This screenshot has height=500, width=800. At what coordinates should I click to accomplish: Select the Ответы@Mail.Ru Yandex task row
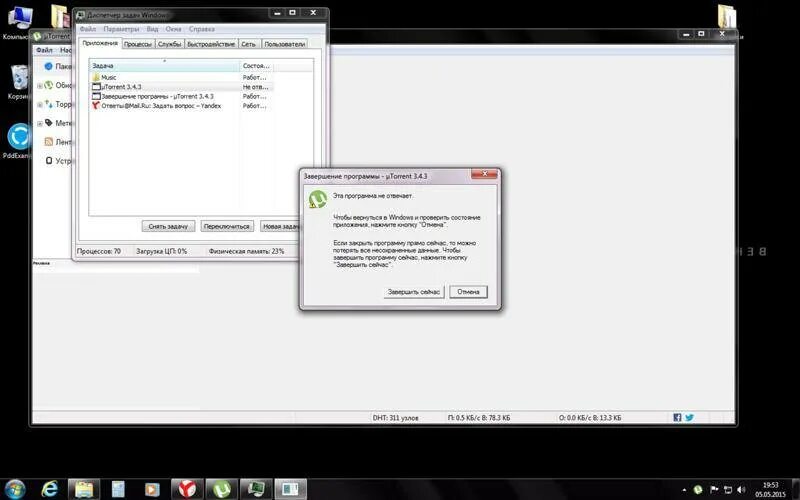tap(181, 106)
